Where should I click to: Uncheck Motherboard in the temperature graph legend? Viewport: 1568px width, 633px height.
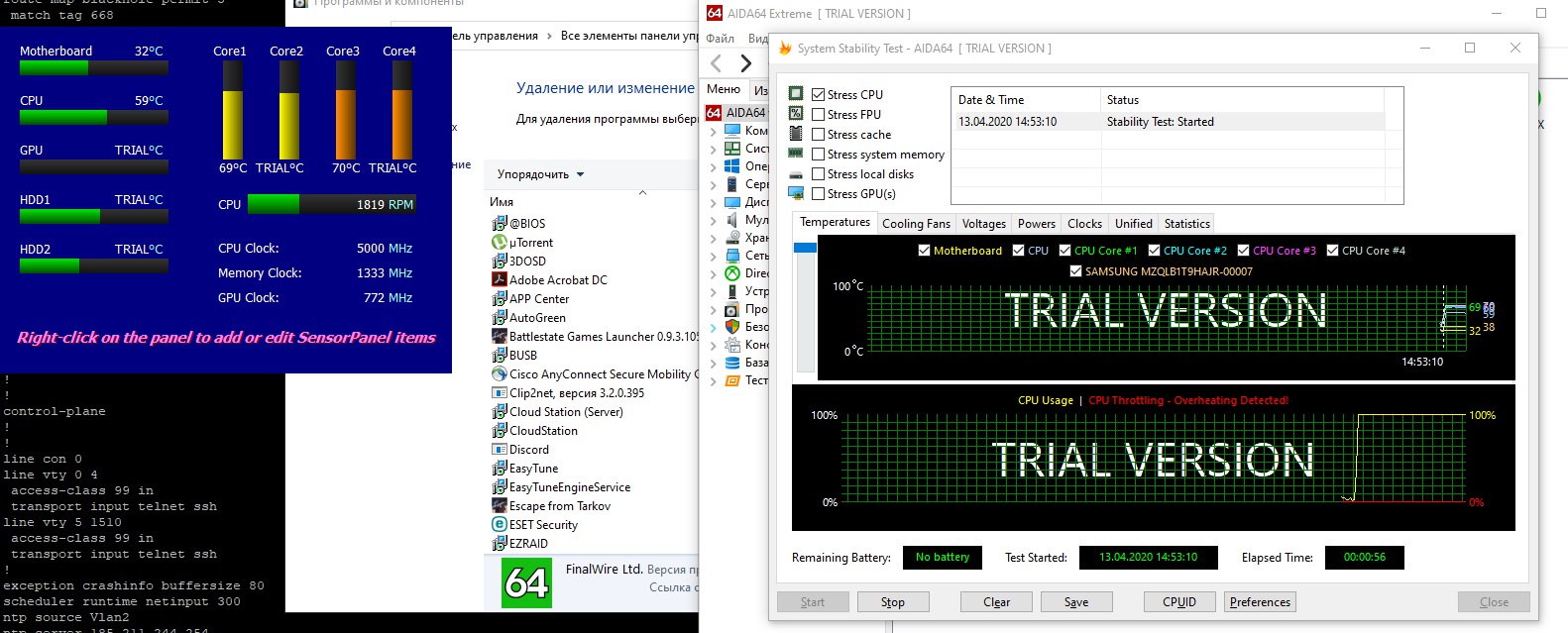pos(924,251)
